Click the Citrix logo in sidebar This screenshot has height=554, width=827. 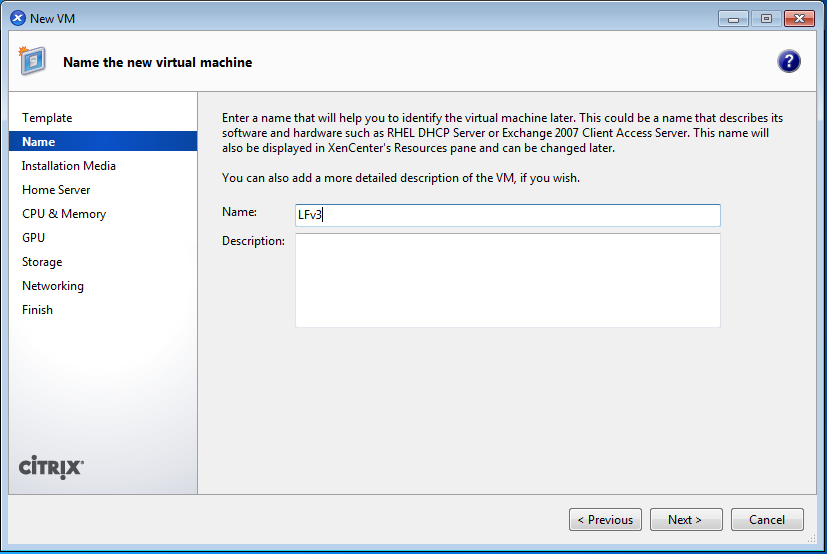[51, 467]
